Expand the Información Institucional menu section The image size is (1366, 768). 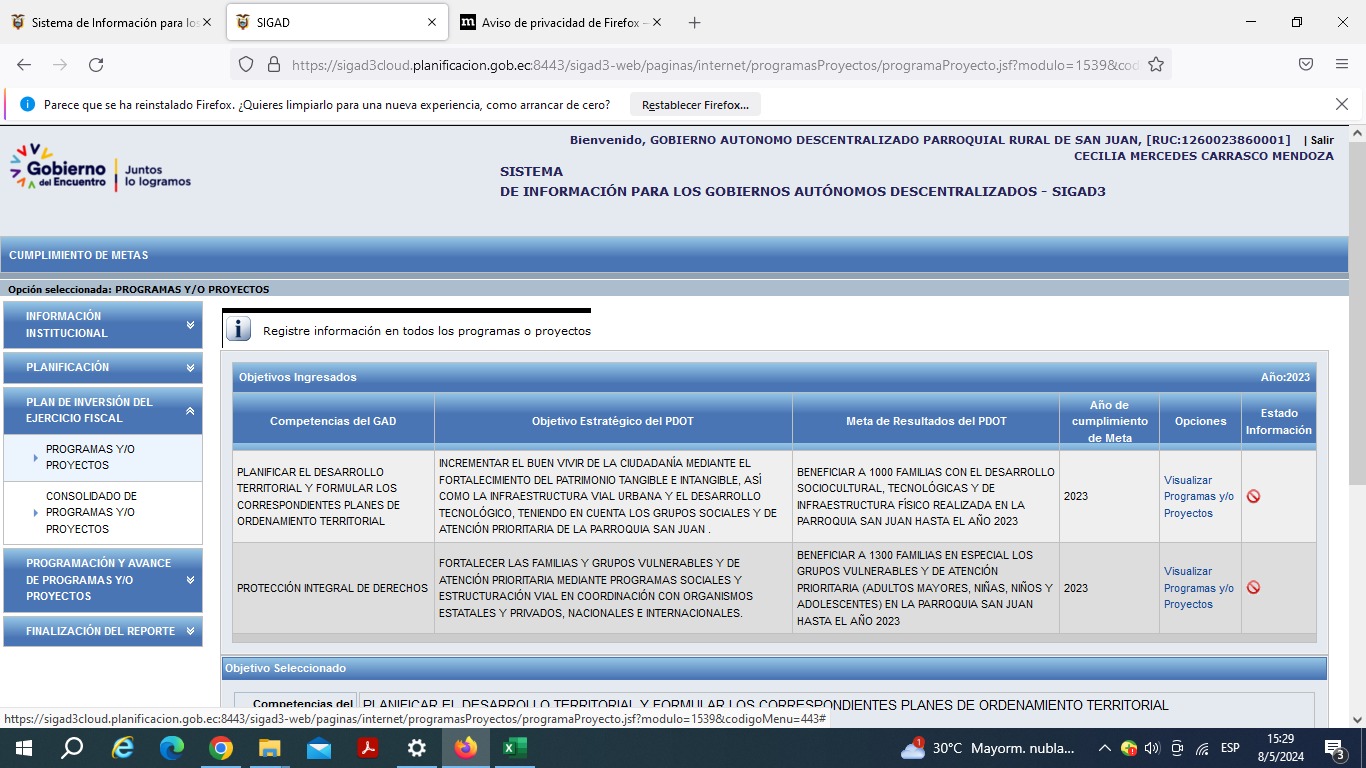click(x=103, y=325)
